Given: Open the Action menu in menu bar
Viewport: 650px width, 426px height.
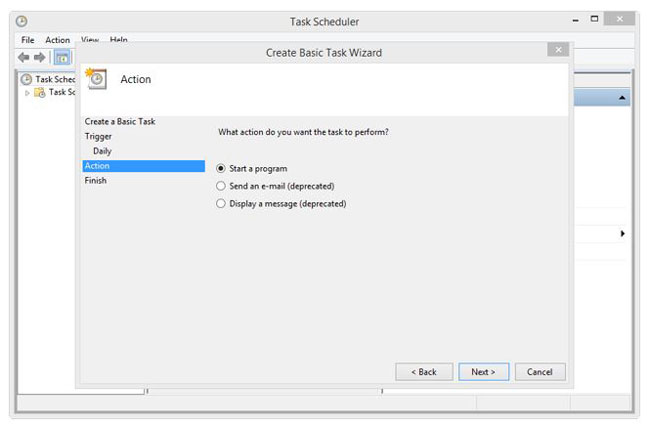Looking at the screenshot, I should [x=57, y=40].
